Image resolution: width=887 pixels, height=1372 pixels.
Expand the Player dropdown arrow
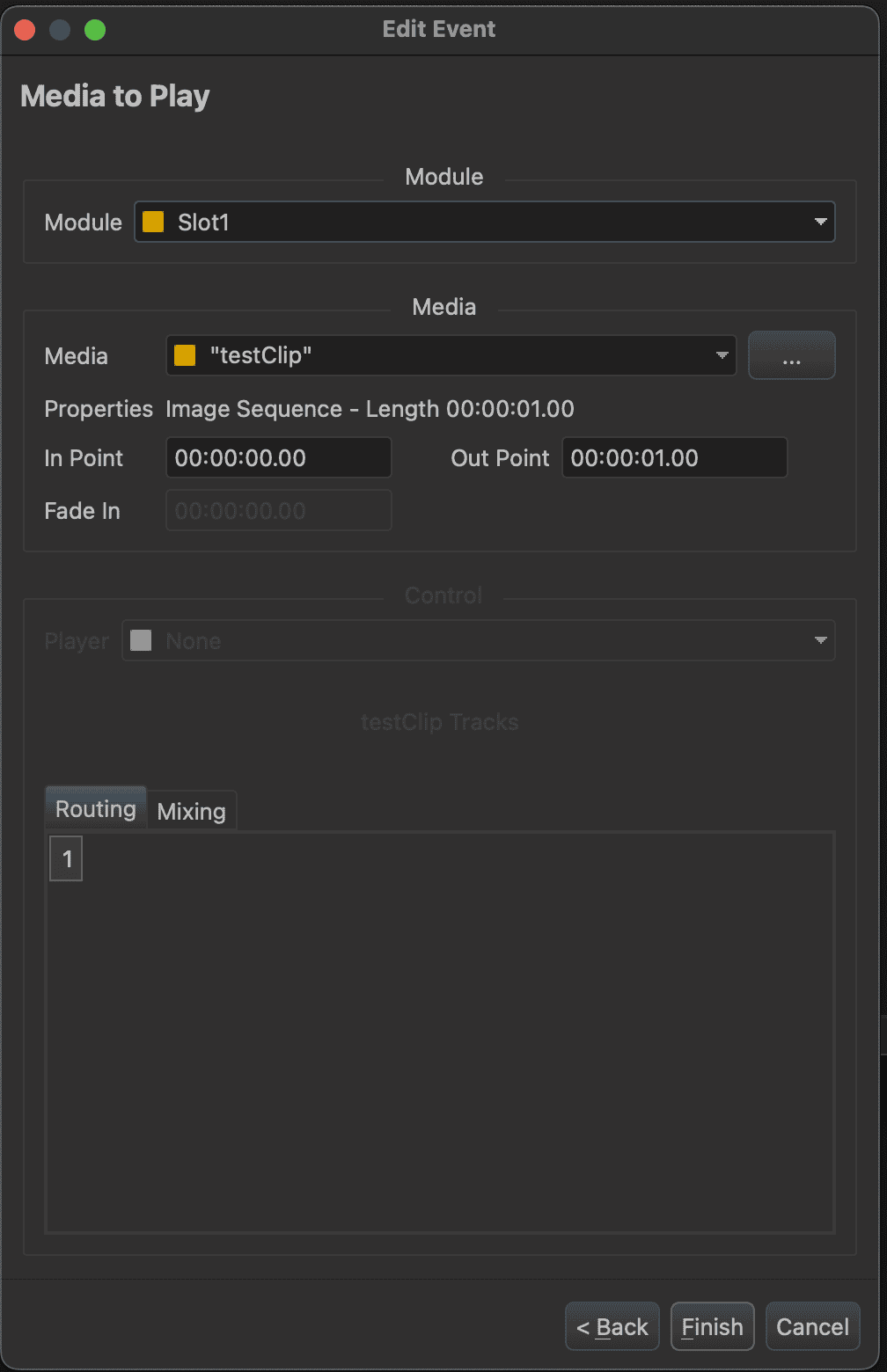[x=820, y=641]
